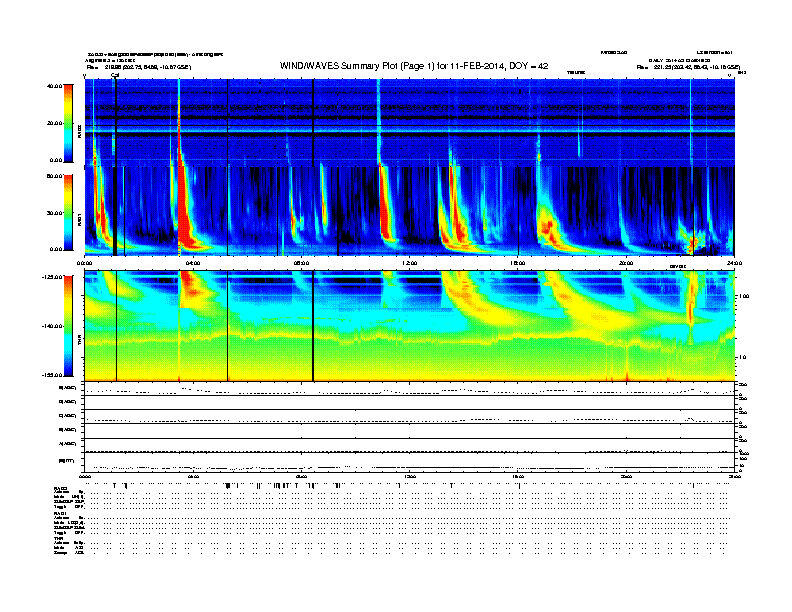Click 16:00 tick label under RAD1 spectrogram
Viewport: 792px width, 612px height.
coord(518,263)
